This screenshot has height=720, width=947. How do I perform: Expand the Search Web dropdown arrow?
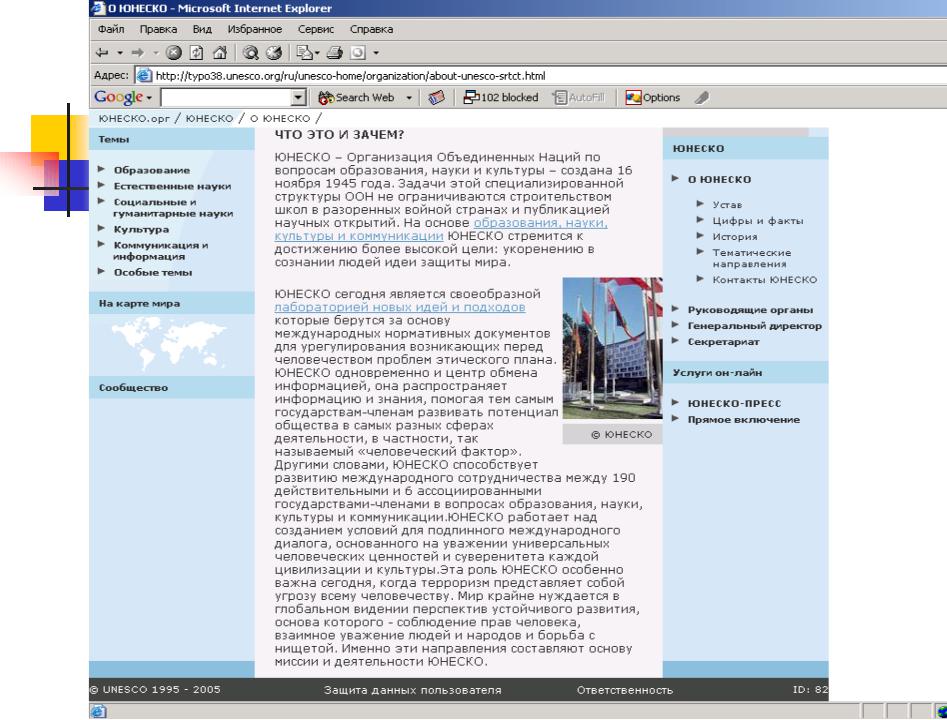point(409,97)
